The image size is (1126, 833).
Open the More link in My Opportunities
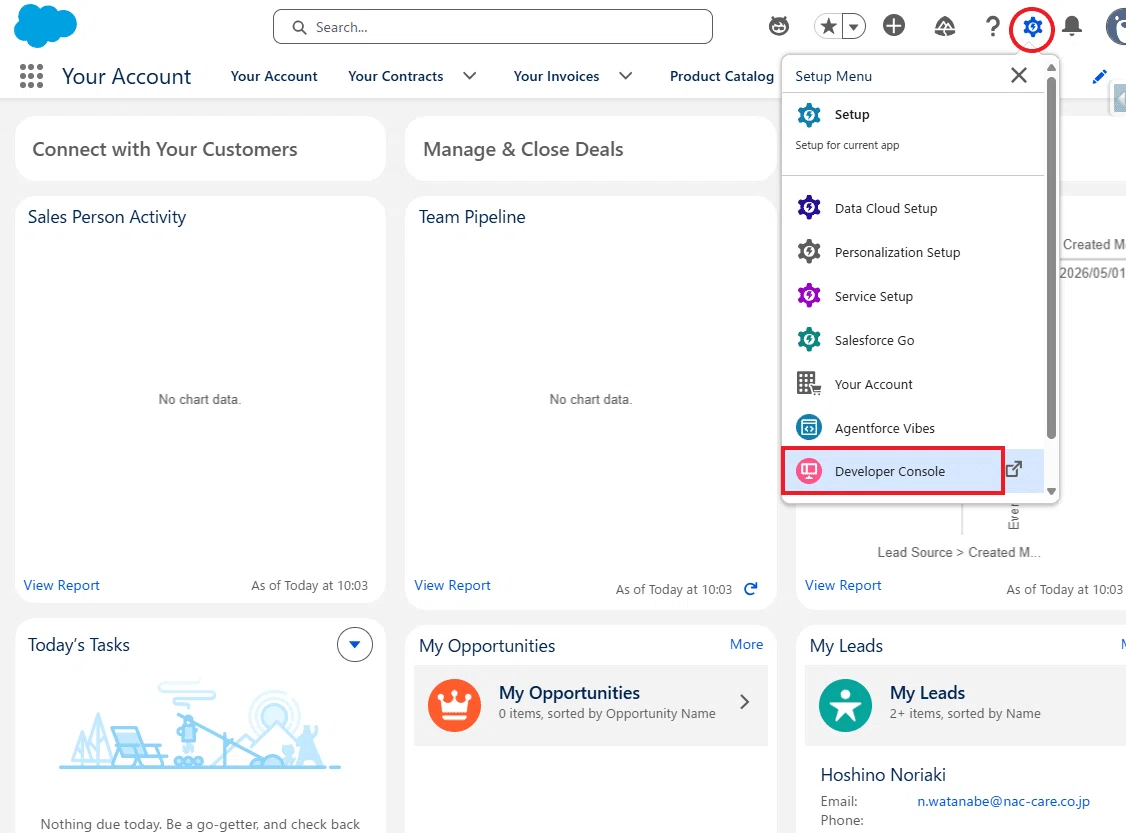pos(746,644)
